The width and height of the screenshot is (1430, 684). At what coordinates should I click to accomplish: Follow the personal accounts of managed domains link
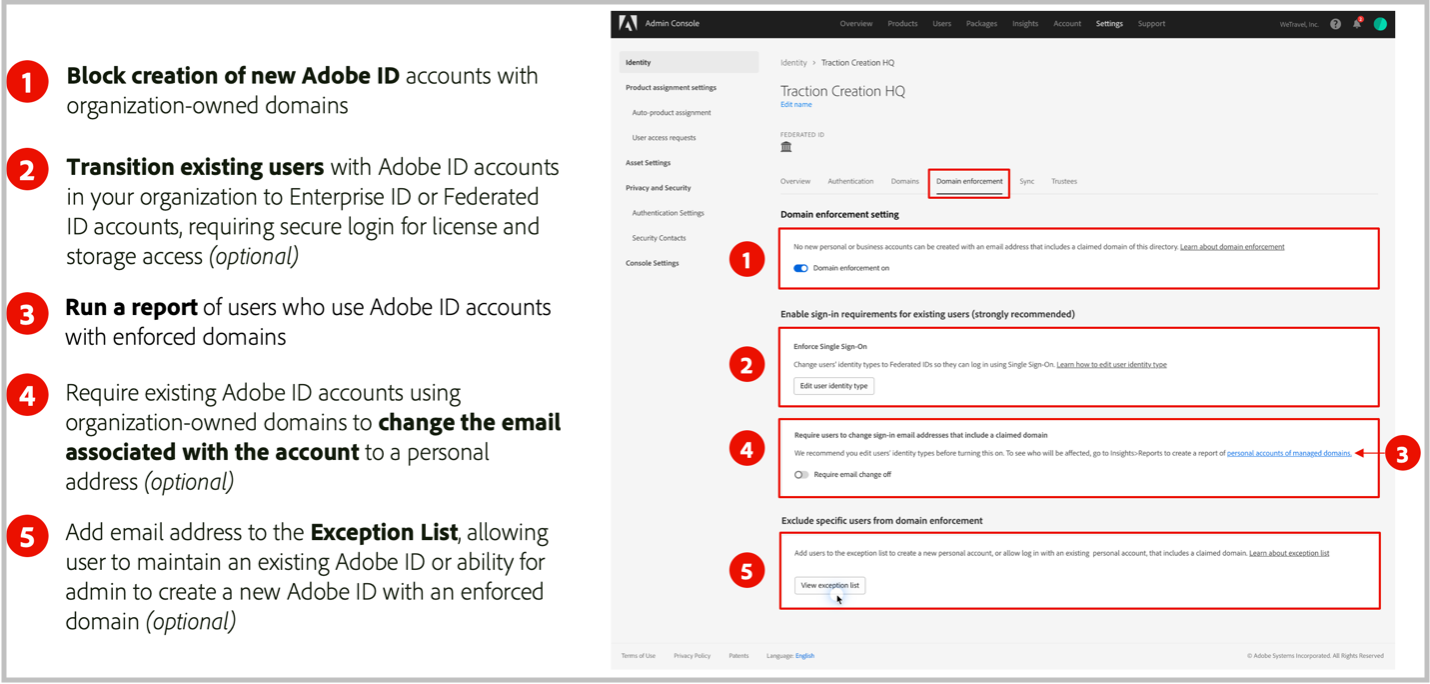1288,453
